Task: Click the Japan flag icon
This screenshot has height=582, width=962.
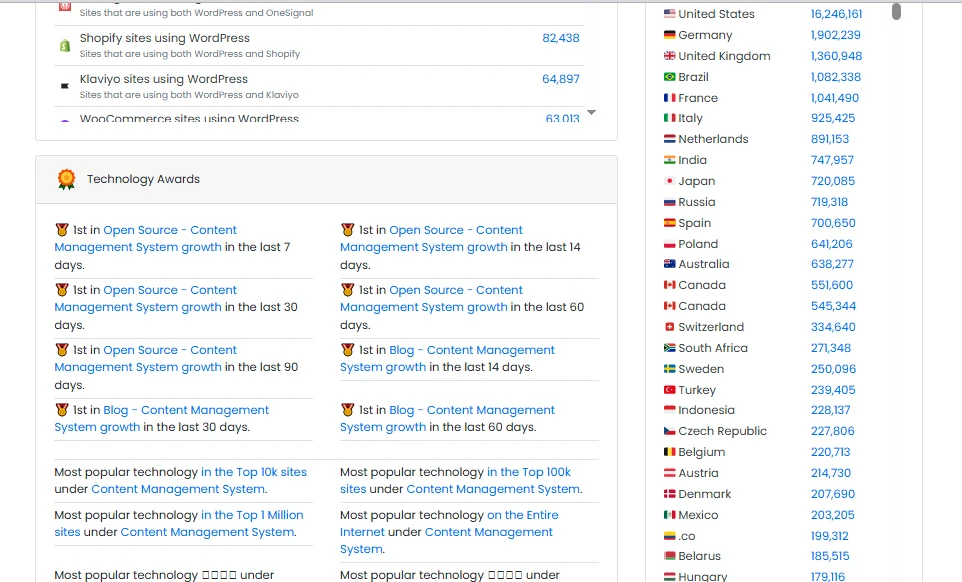Action: point(669,181)
